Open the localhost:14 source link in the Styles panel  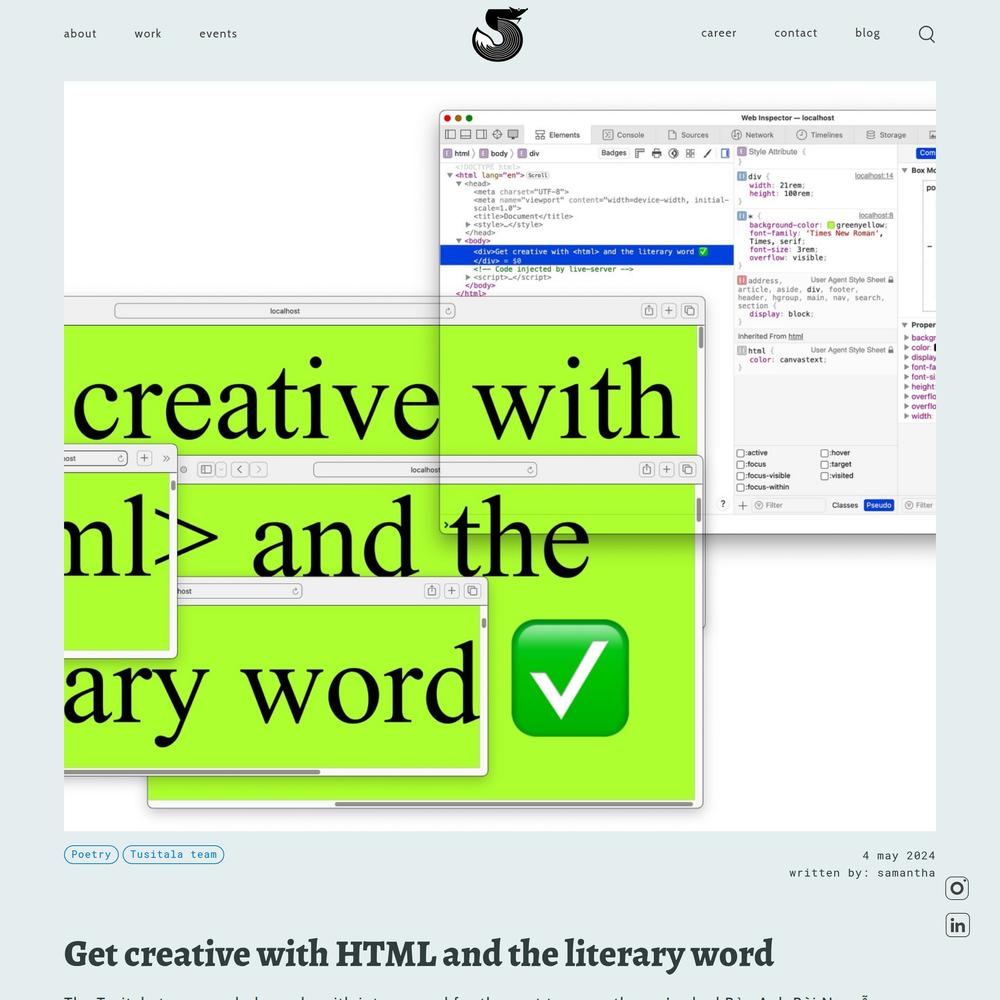[874, 175]
